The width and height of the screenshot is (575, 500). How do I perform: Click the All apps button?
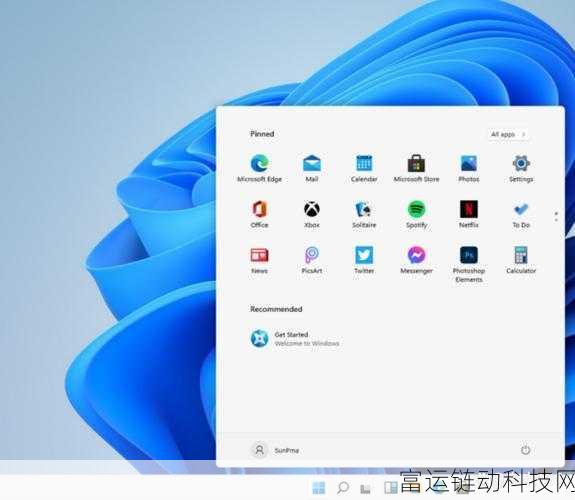(x=508, y=134)
